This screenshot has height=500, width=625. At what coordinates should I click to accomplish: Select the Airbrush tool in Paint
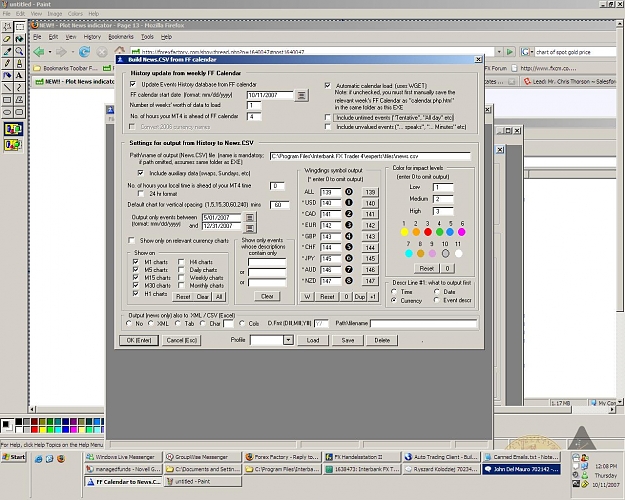tap(7, 75)
